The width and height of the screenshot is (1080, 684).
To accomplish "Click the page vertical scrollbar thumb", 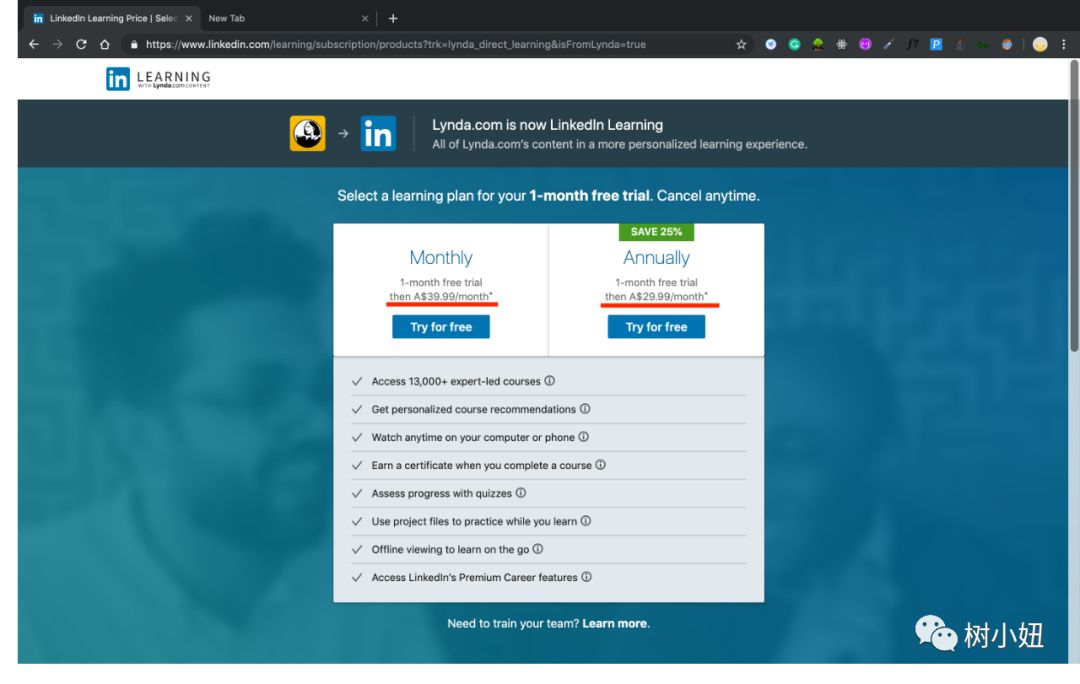I will tap(1074, 207).
